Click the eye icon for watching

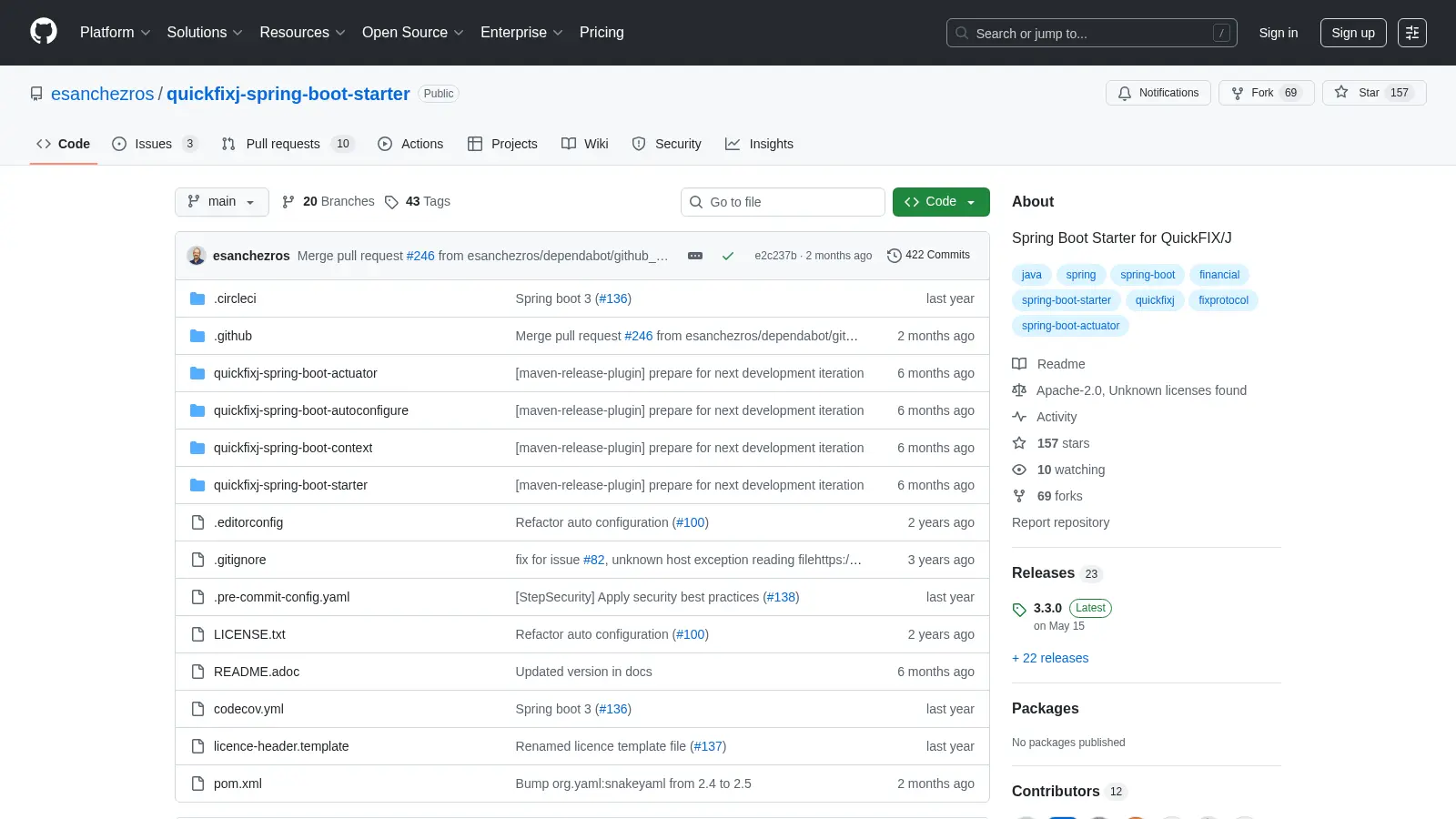pos(1019,470)
